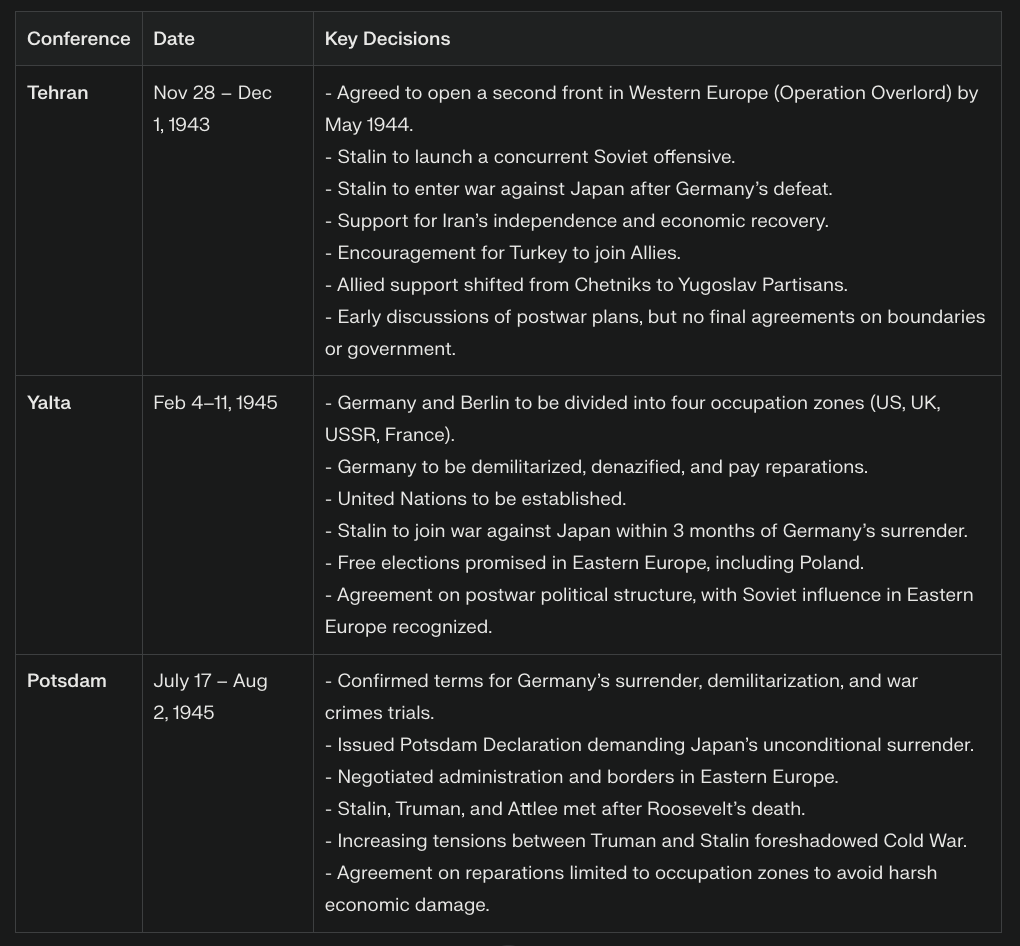Click the administration and borders in Eastern Europe line
This screenshot has height=946, width=1020.
point(582,777)
